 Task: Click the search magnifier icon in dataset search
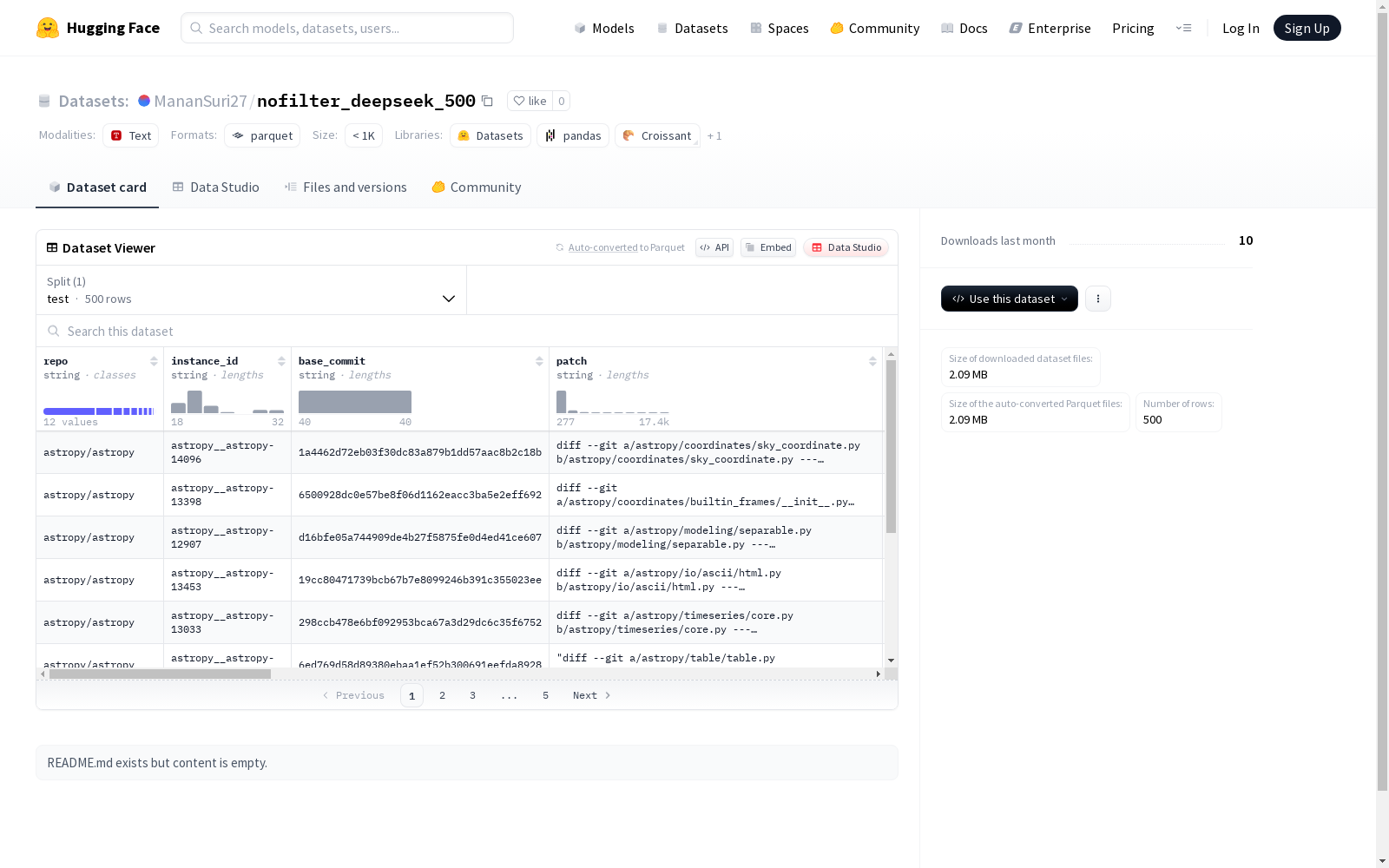click(54, 331)
